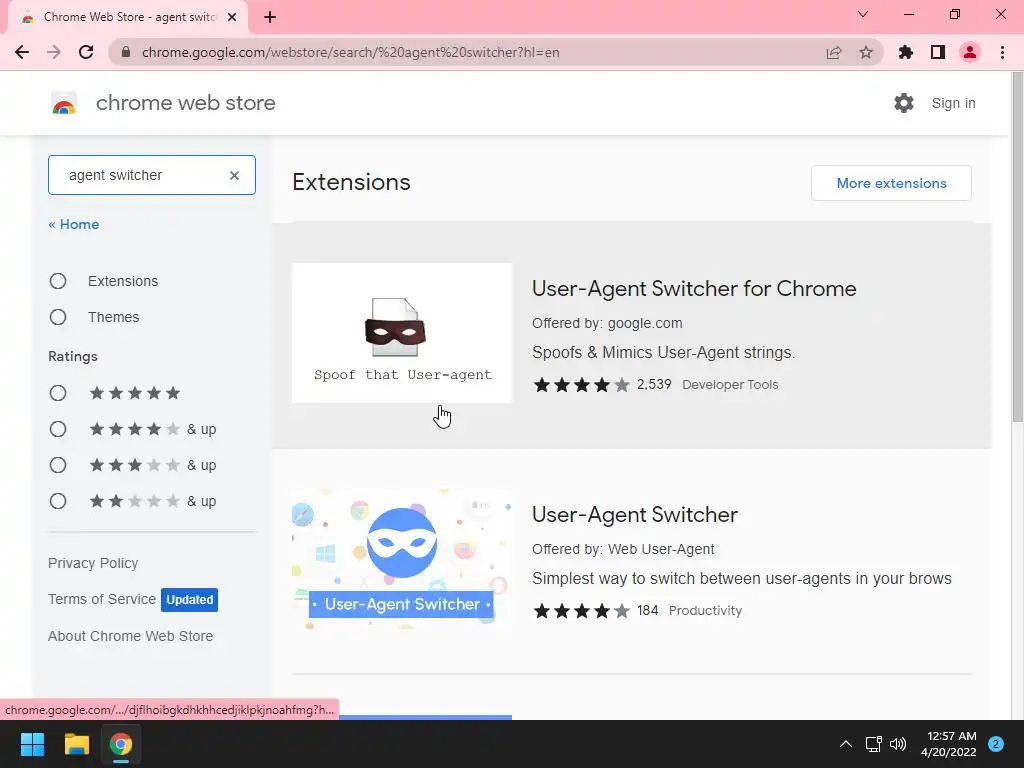The image size is (1024, 768).
Task: Show hidden system tray icons
Action: point(846,744)
